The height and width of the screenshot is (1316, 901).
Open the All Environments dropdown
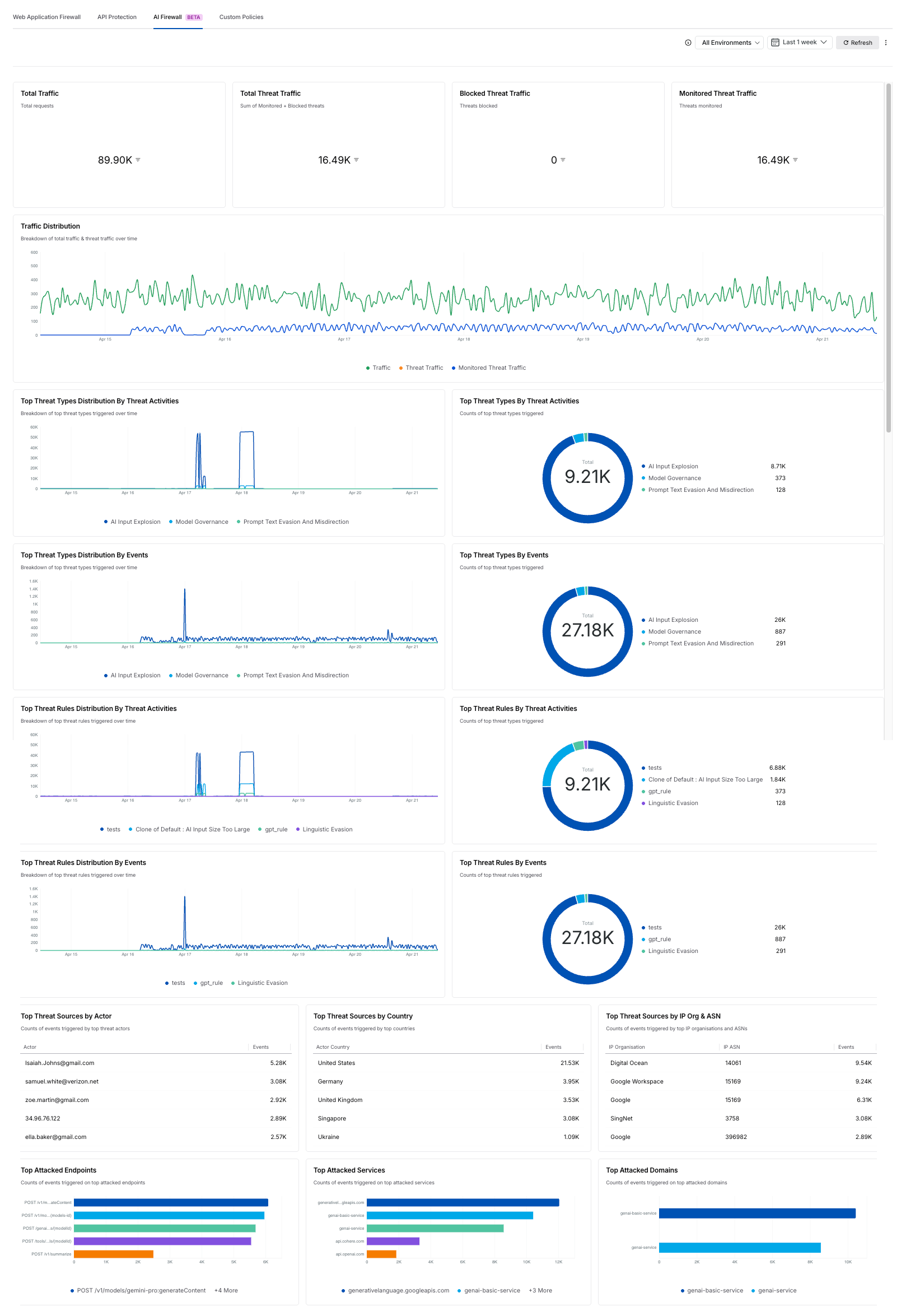730,43
